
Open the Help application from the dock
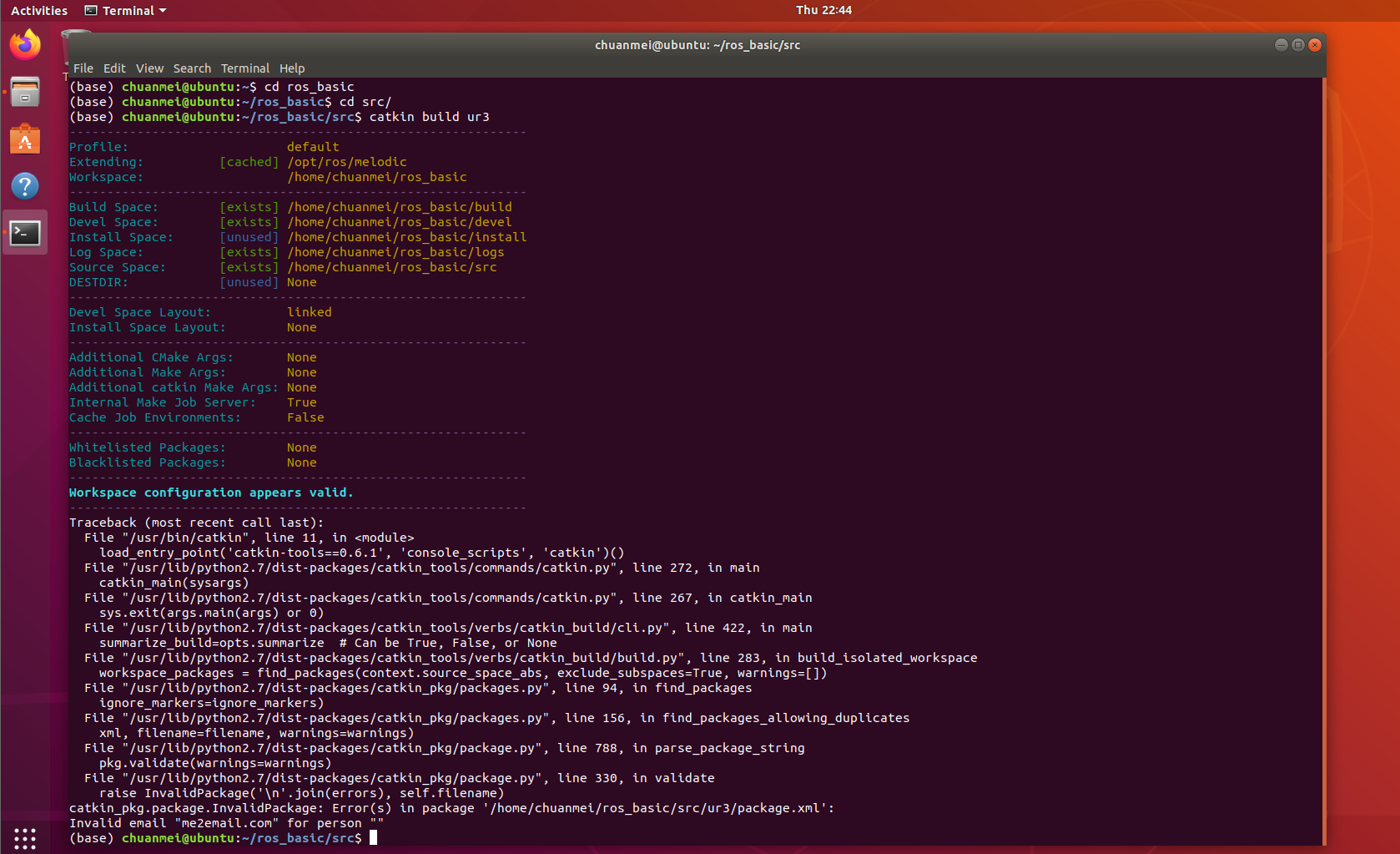coord(25,185)
